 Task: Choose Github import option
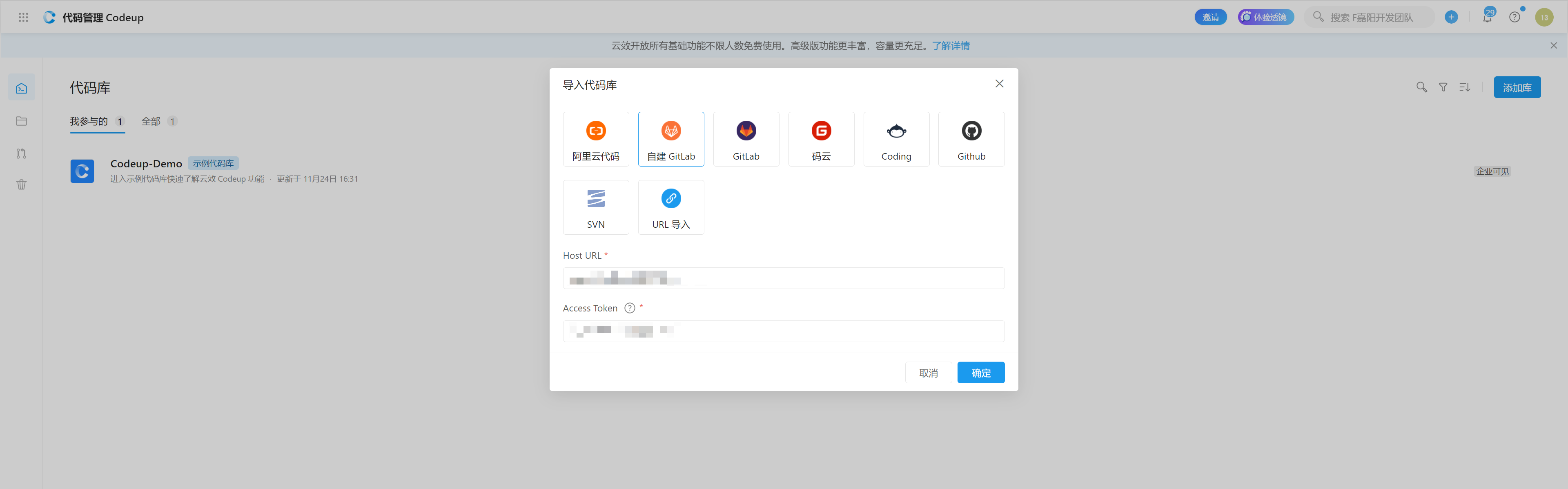tap(971, 139)
